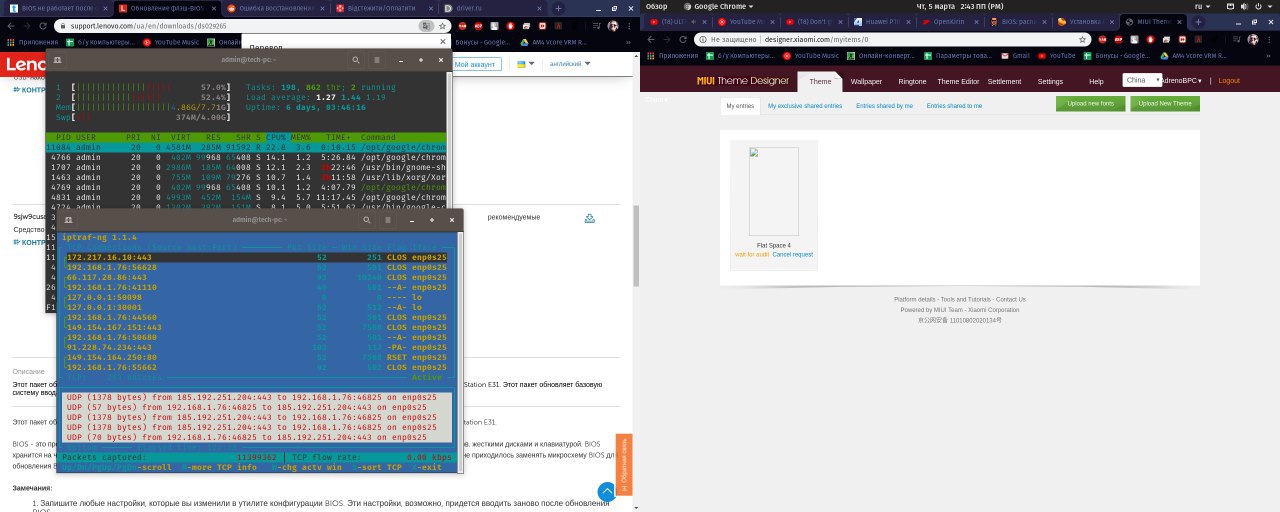The height and width of the screenshot is (512, 1280).
Task: Click the site info icon beside Не защищено
Action: click(x=703, y=39)
